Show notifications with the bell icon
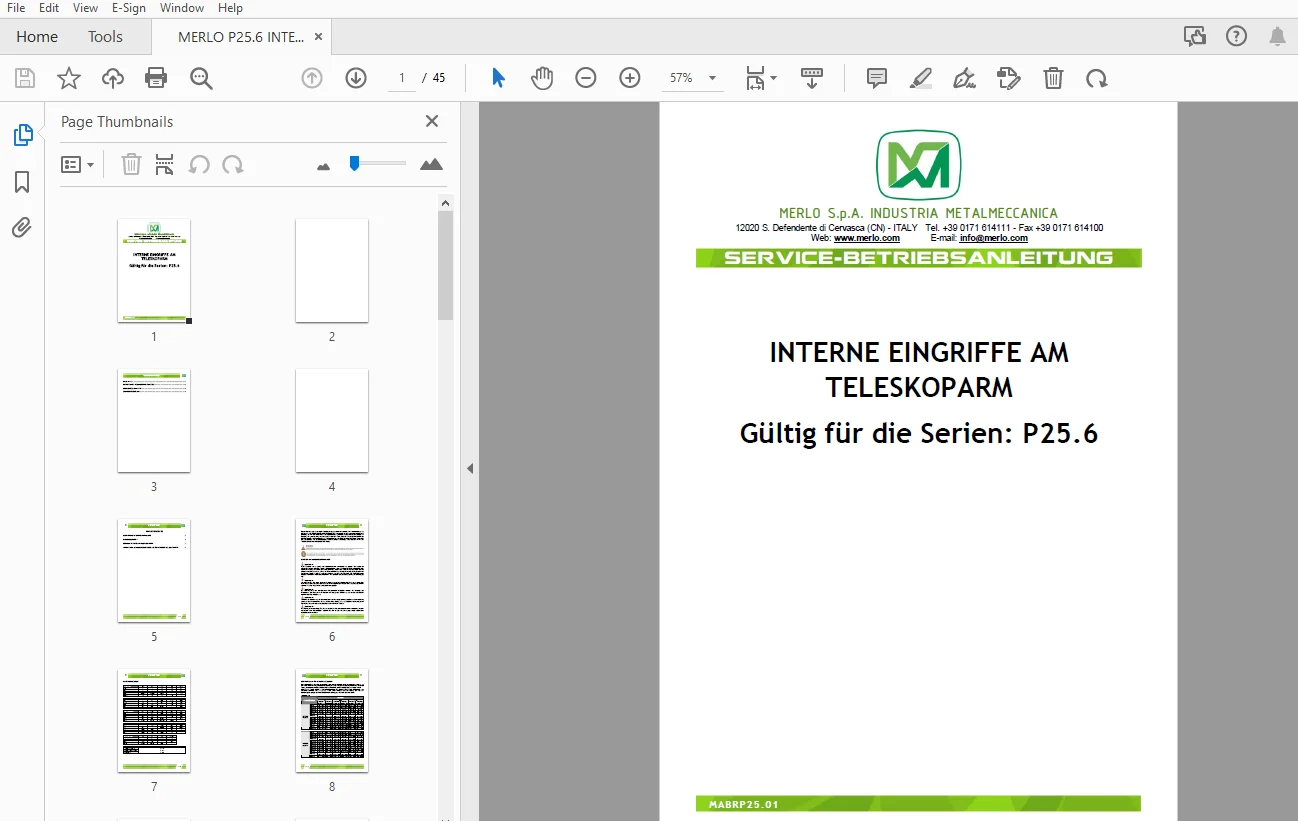Viewport: 1298px width, 821px height. [1277, 36]
